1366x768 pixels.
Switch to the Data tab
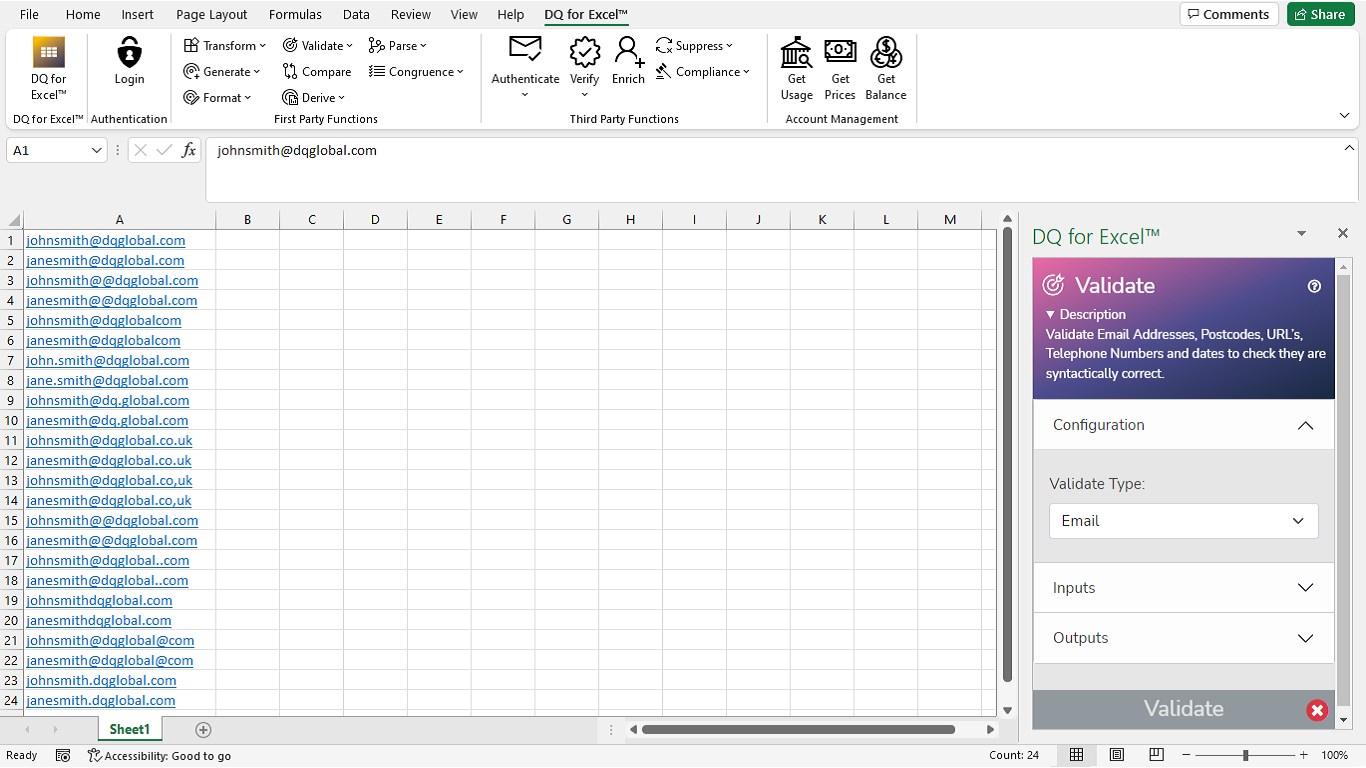pyautogui.click(x=356, y=14)
